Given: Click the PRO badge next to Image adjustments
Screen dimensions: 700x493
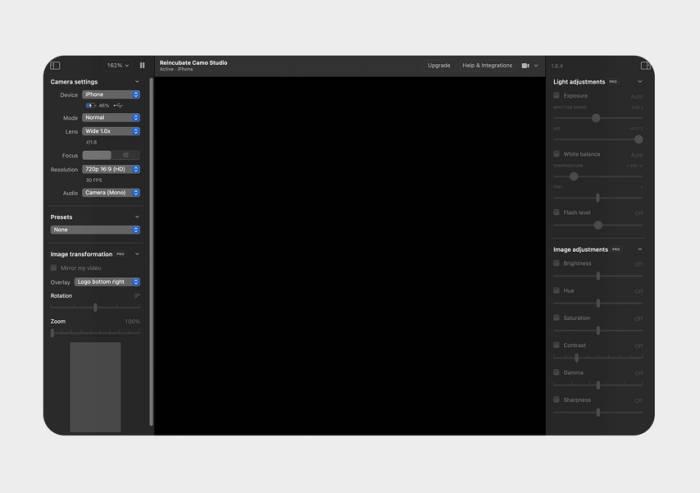Looking at the screenshot, I should point(616,249).
